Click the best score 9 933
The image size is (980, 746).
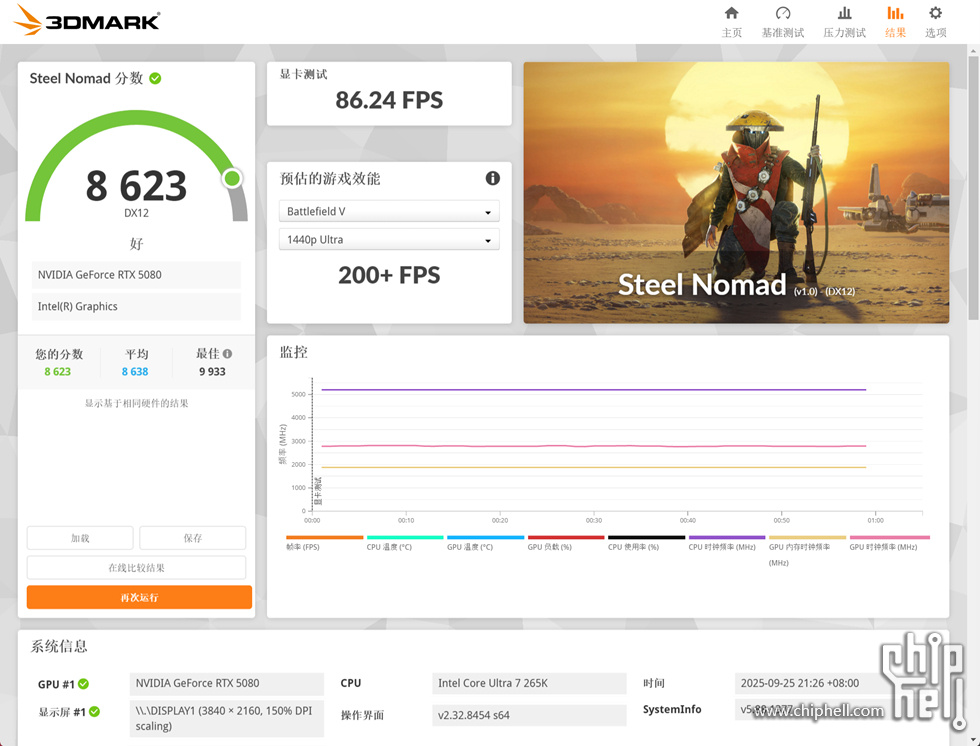pyautogui.click(x=212, y=372)
